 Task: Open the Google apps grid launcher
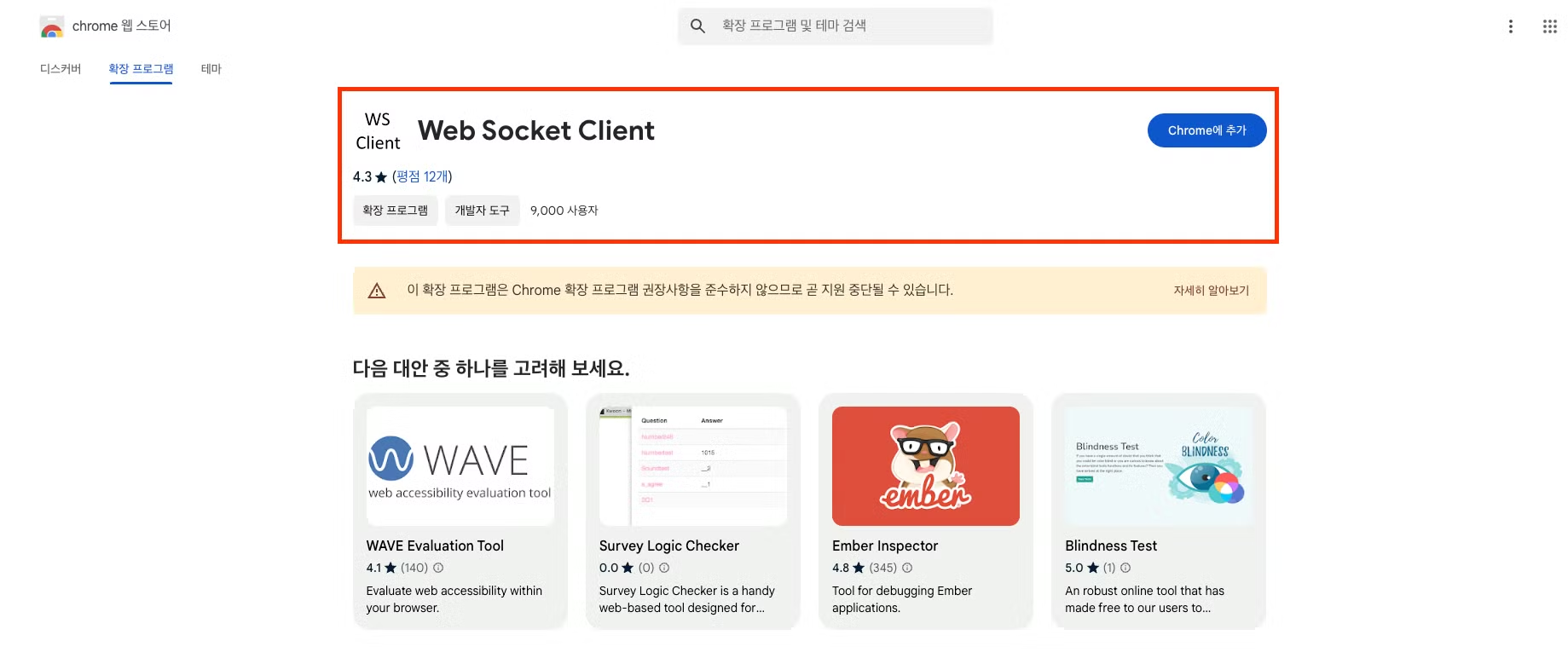point(1549,26)
